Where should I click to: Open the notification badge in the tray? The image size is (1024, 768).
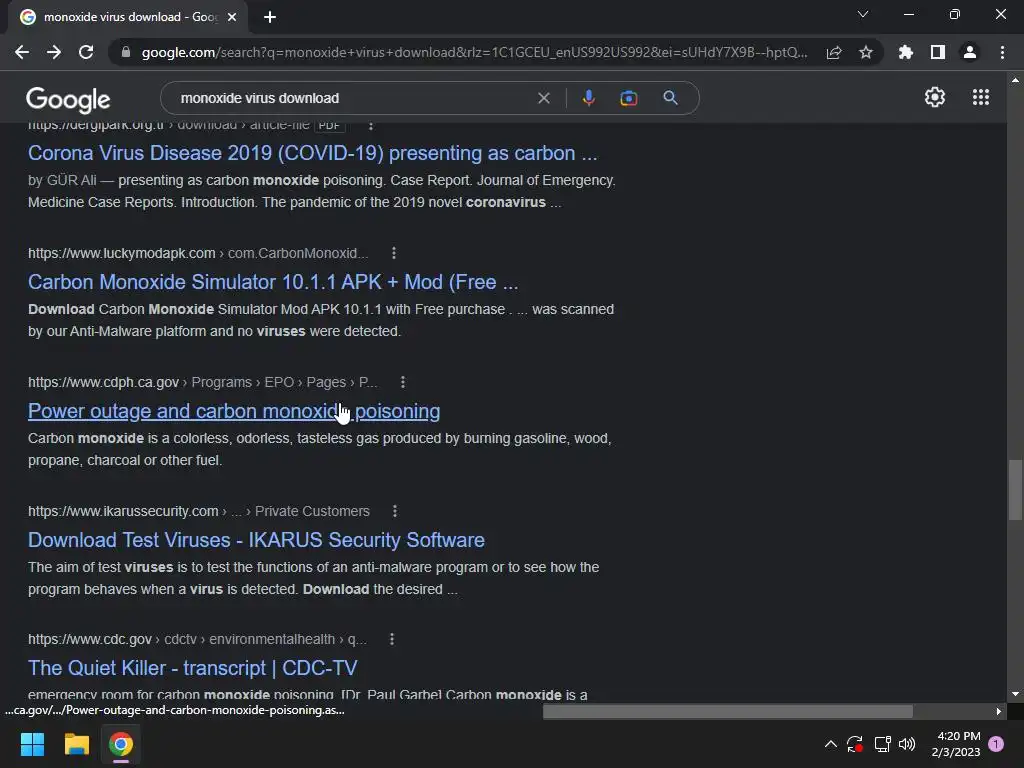coord(996,744)
